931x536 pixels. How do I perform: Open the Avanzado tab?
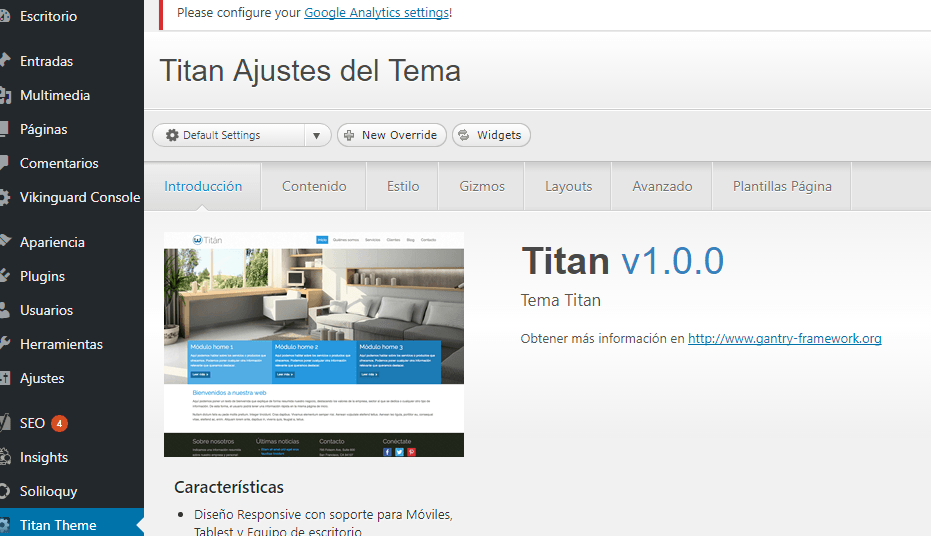(x=662, y=186)
